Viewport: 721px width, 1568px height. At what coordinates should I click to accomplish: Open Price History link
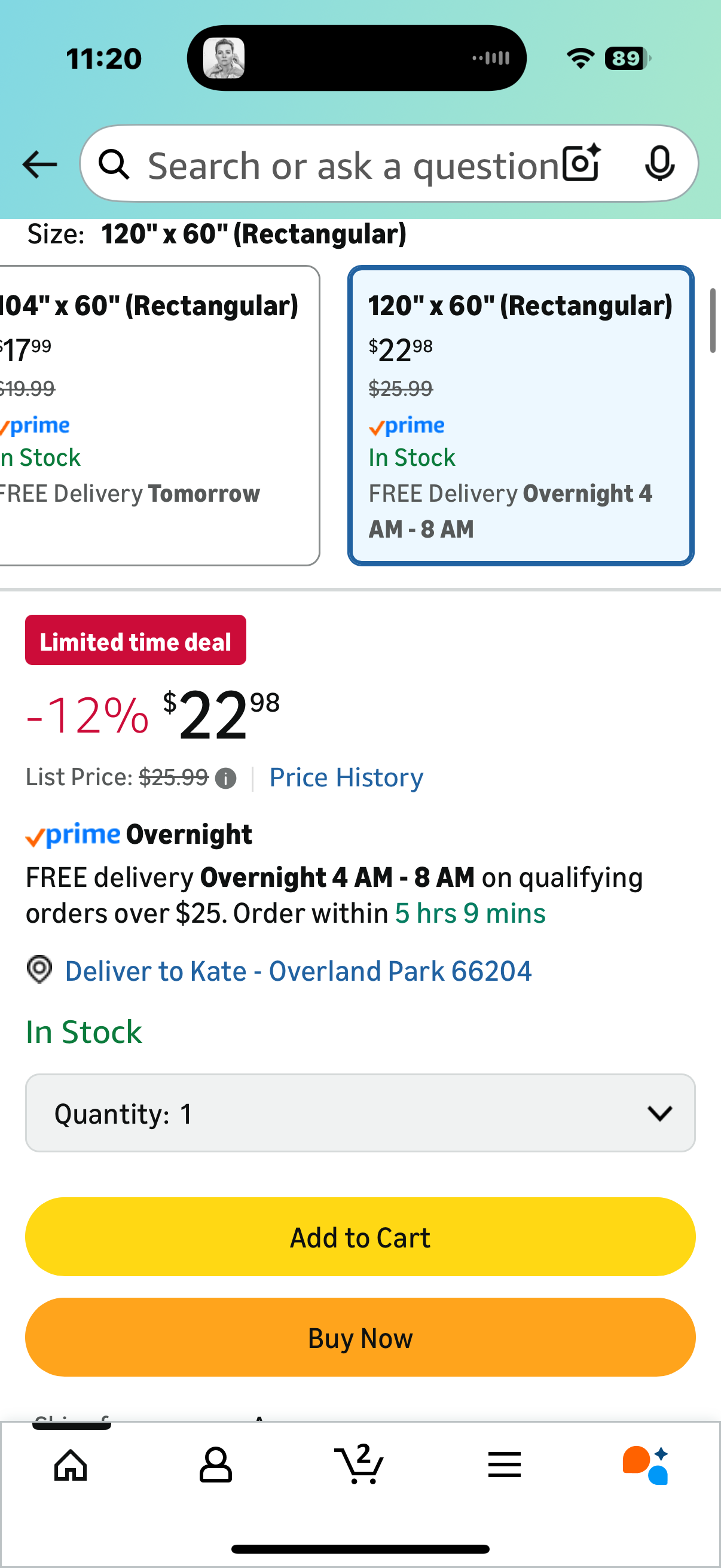pyautogui.click(x=346, y=777)
